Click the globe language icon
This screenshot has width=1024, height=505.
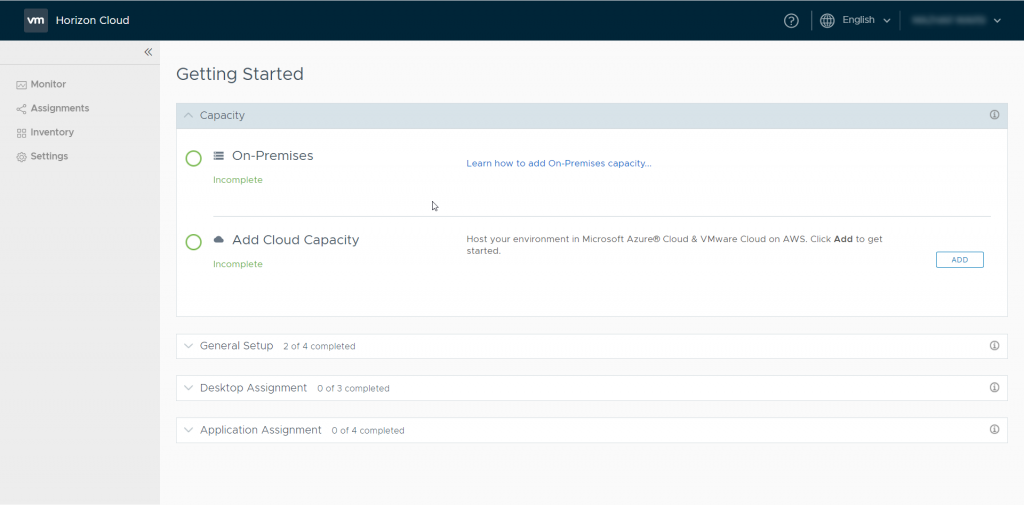[x=827, y=21]
